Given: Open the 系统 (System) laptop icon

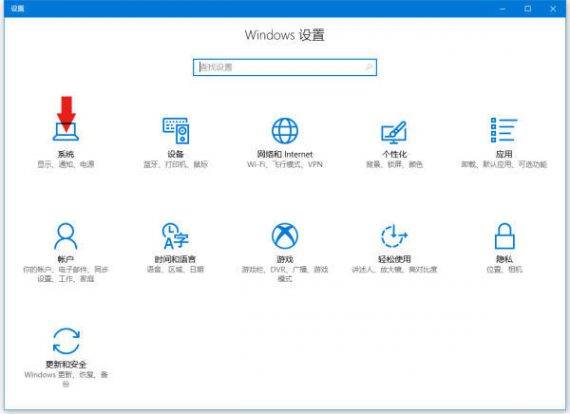Looking at the screenshot, I should (x=66, y=132).
